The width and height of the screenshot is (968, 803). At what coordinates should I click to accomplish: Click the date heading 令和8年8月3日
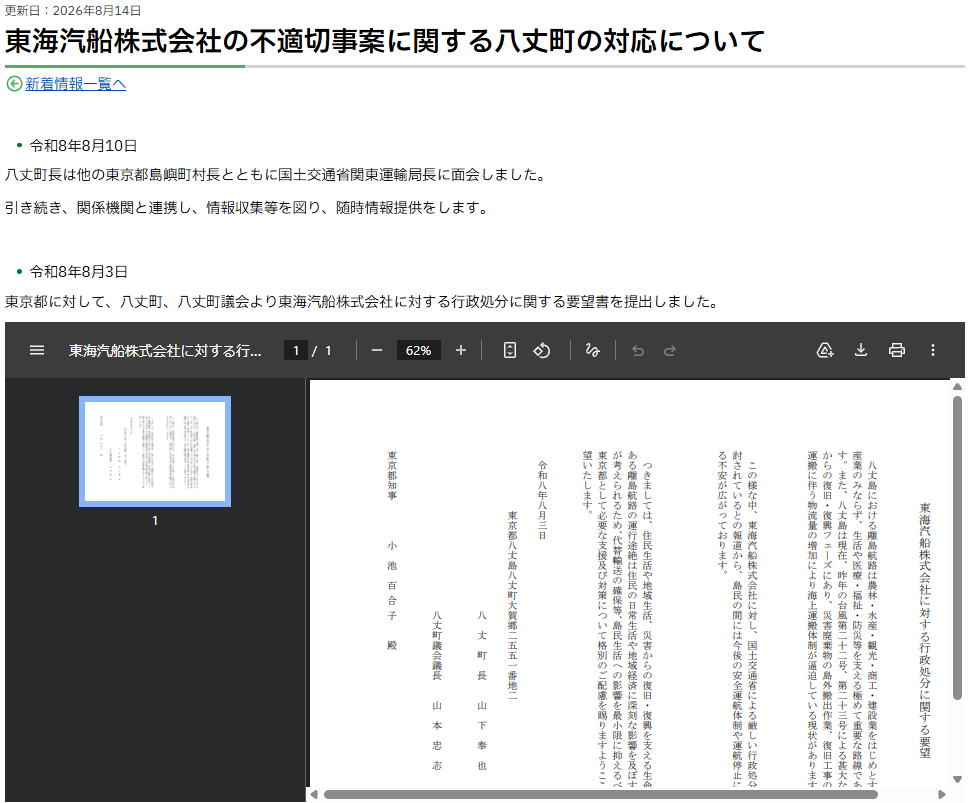coord(78,272)
